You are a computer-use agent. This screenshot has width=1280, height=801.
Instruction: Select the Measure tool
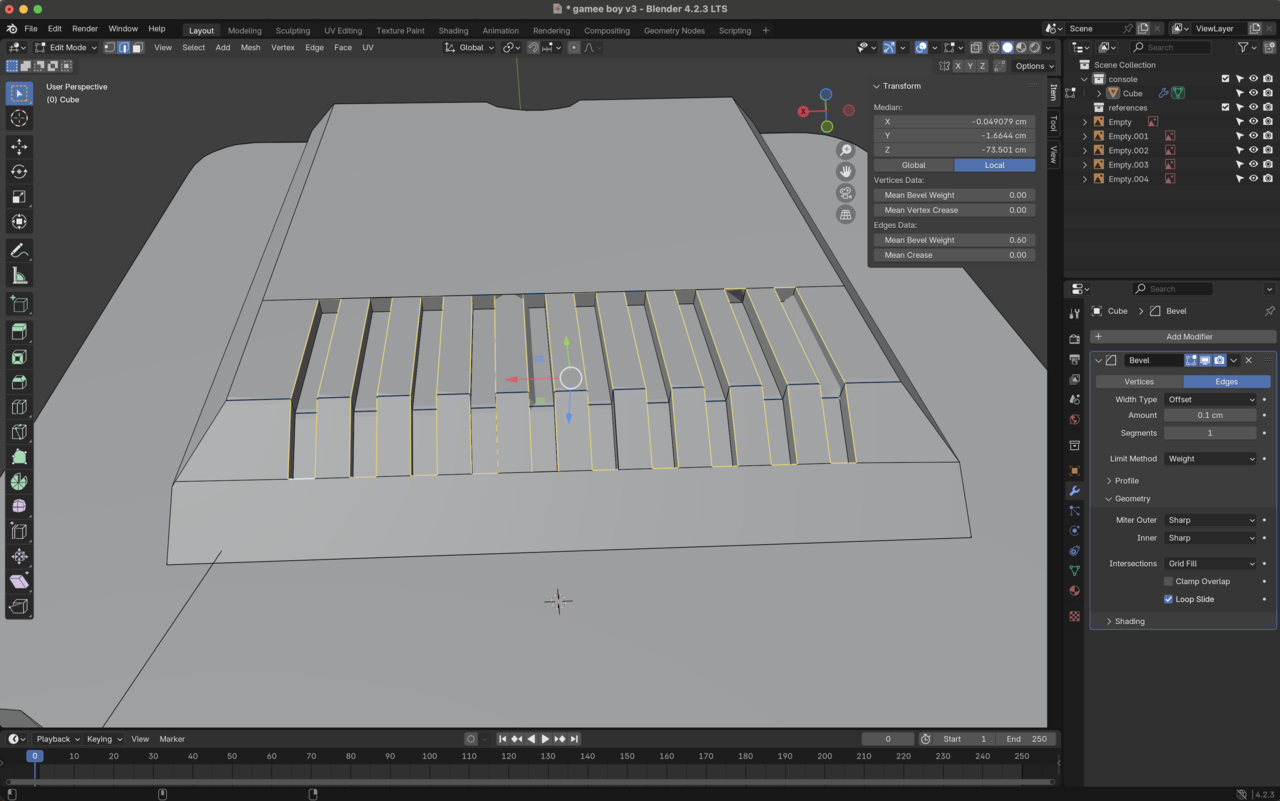coord(19,276)
